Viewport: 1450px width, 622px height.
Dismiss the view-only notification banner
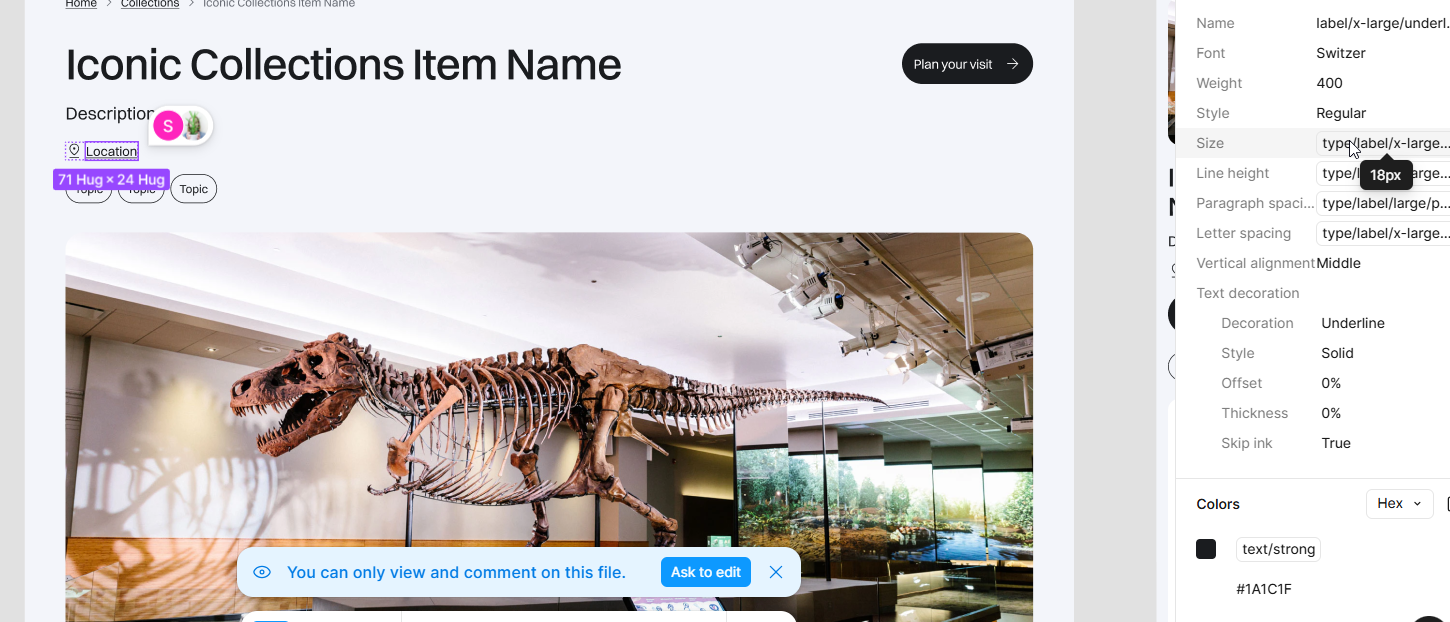click(x=776, y=572)
